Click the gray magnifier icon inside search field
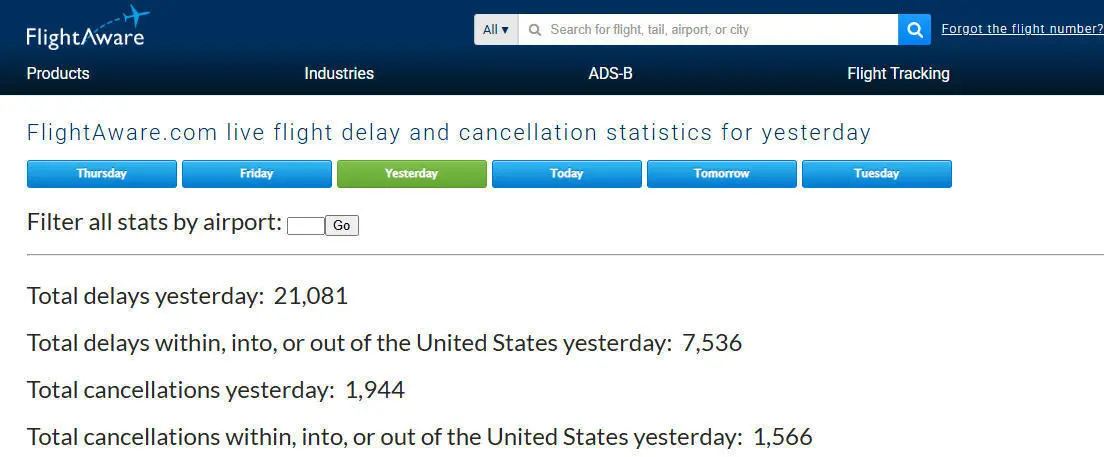The height and width of the screenshot is (457, 1104). [535, 30]
